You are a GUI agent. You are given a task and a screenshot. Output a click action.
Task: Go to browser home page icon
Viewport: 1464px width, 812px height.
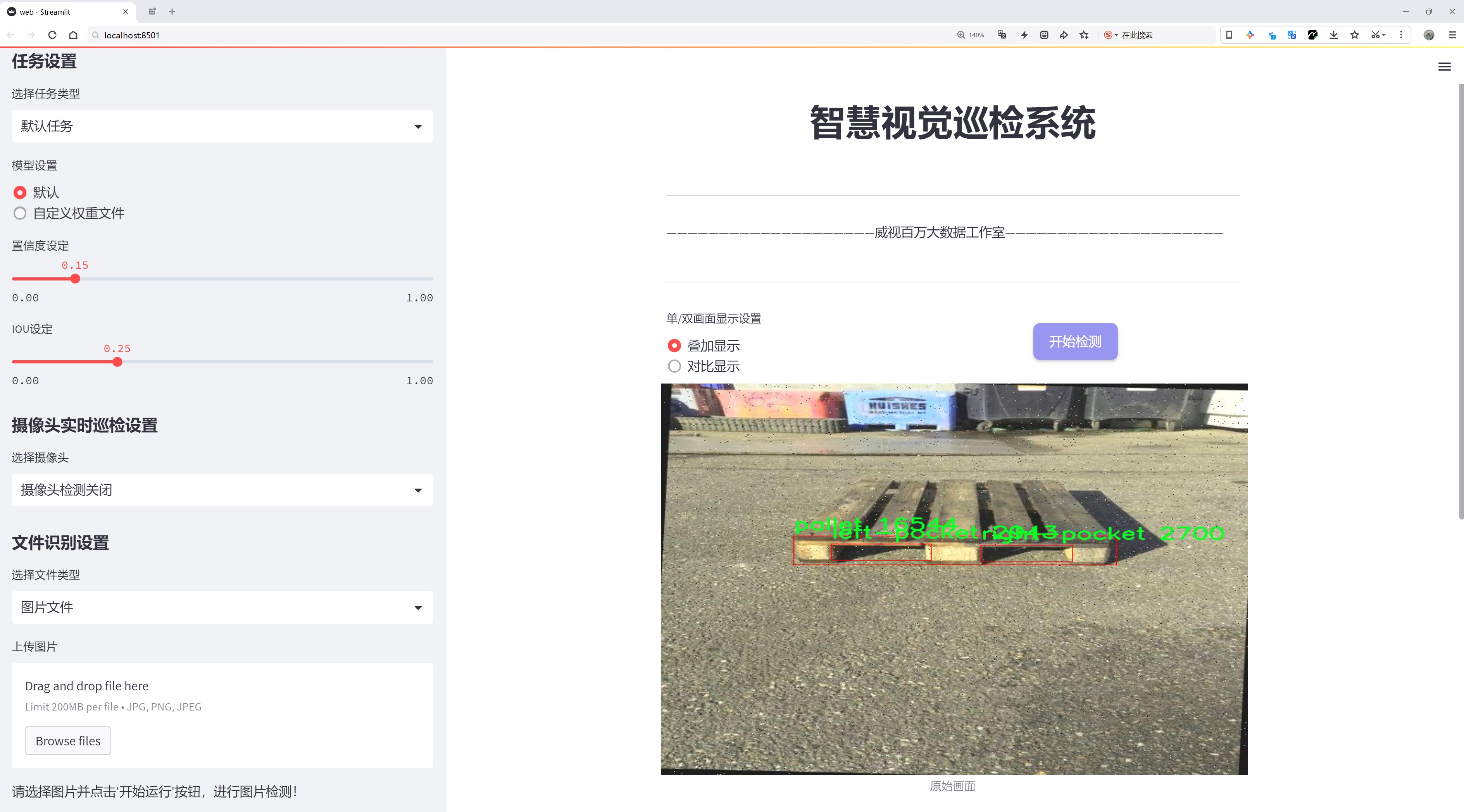click(73, 35)
